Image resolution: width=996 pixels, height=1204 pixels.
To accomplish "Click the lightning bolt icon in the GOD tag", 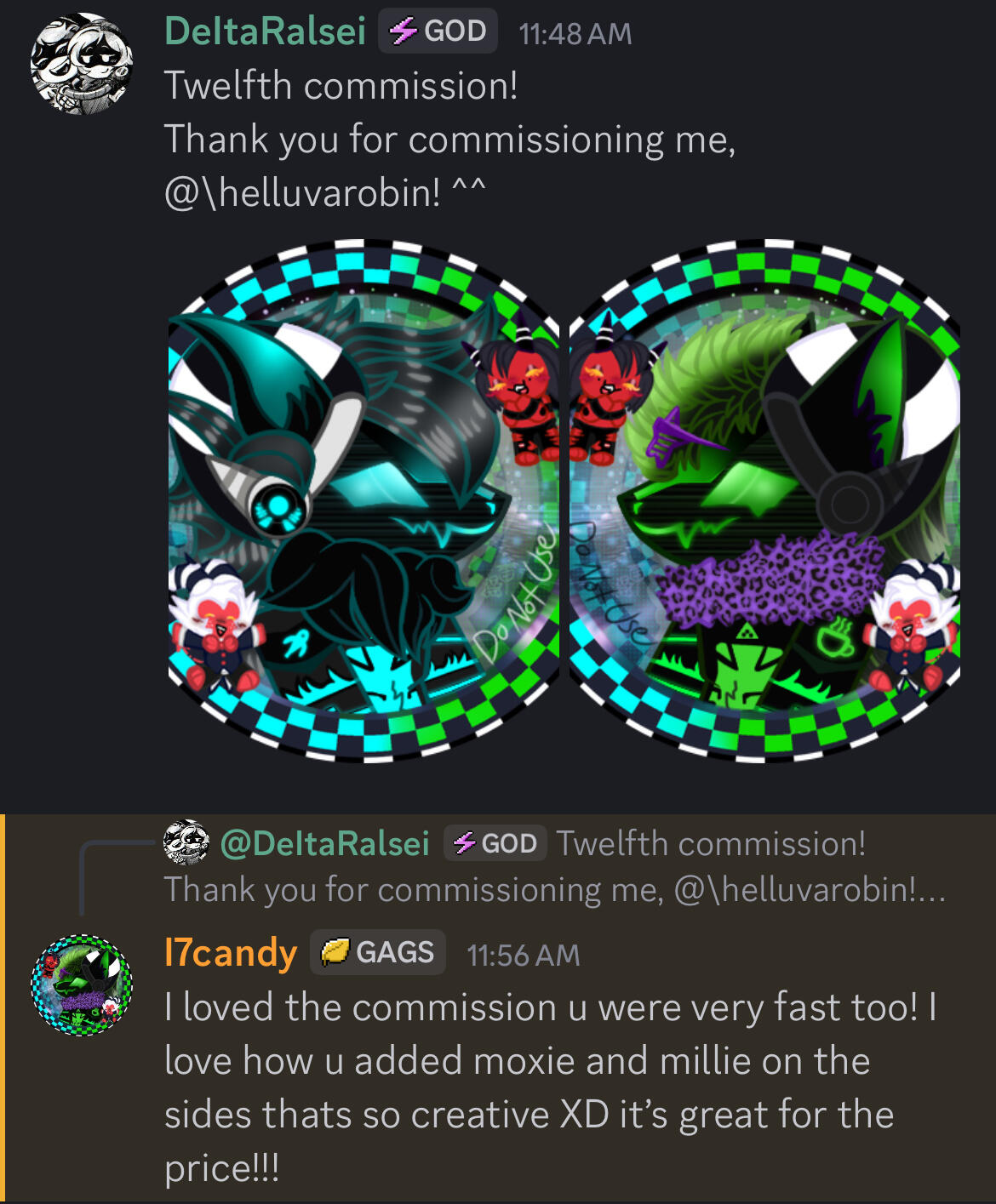I will point(403,31).
